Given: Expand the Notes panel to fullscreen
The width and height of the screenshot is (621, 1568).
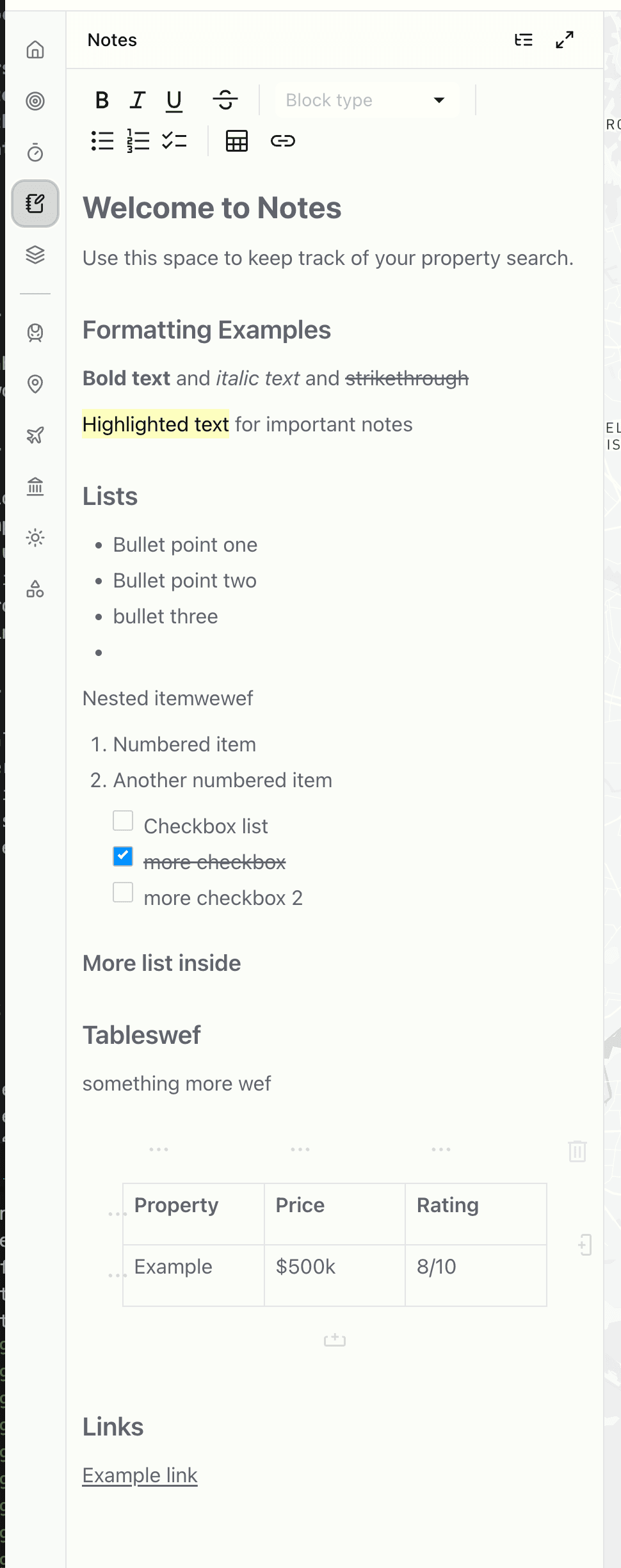Looking at the screenshot, I should (564, 40).
